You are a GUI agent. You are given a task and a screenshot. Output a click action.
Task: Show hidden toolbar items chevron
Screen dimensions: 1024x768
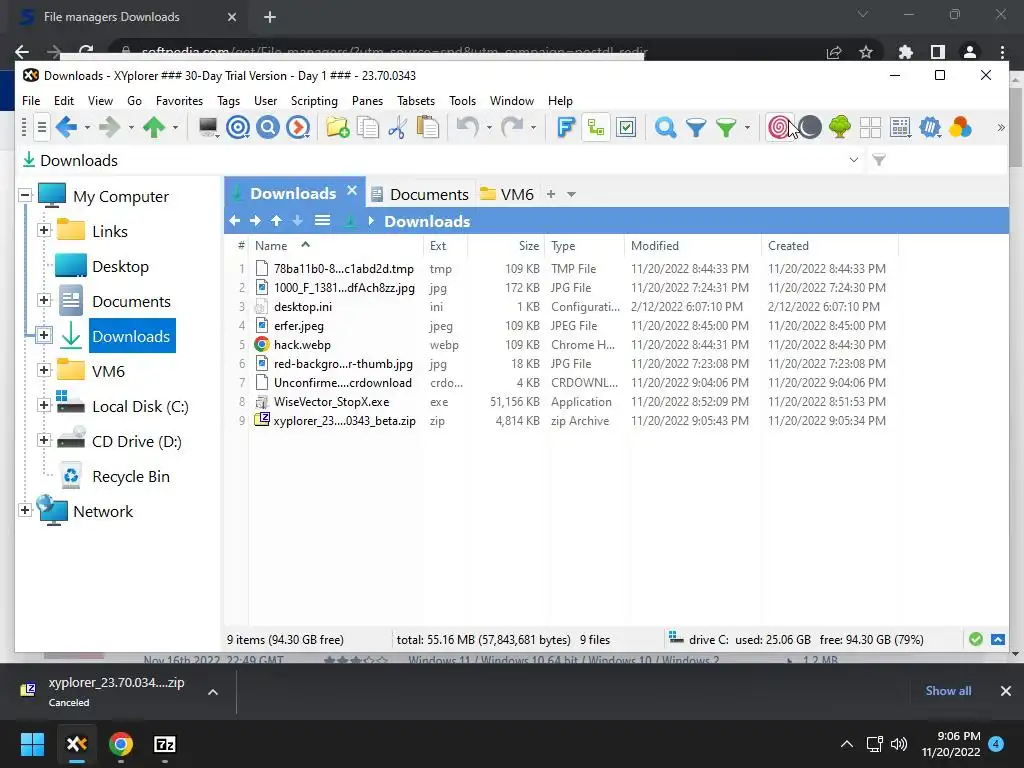[x=1000, y=127]
